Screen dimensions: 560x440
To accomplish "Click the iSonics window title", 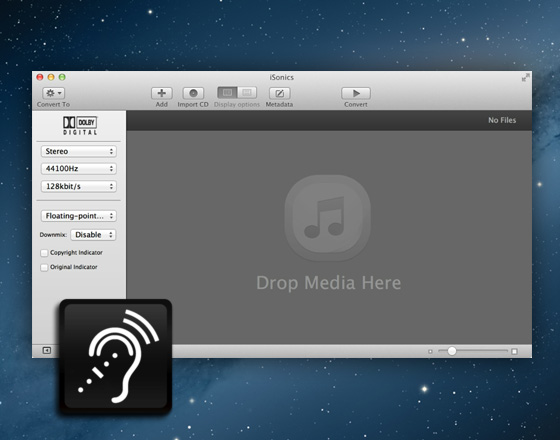I will [282, 77].
